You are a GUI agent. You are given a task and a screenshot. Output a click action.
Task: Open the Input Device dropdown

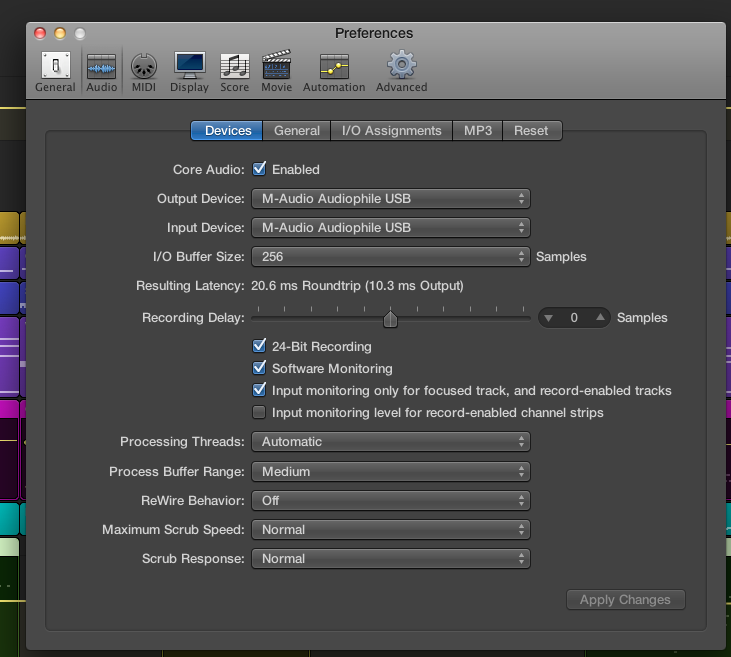(391, 228)
